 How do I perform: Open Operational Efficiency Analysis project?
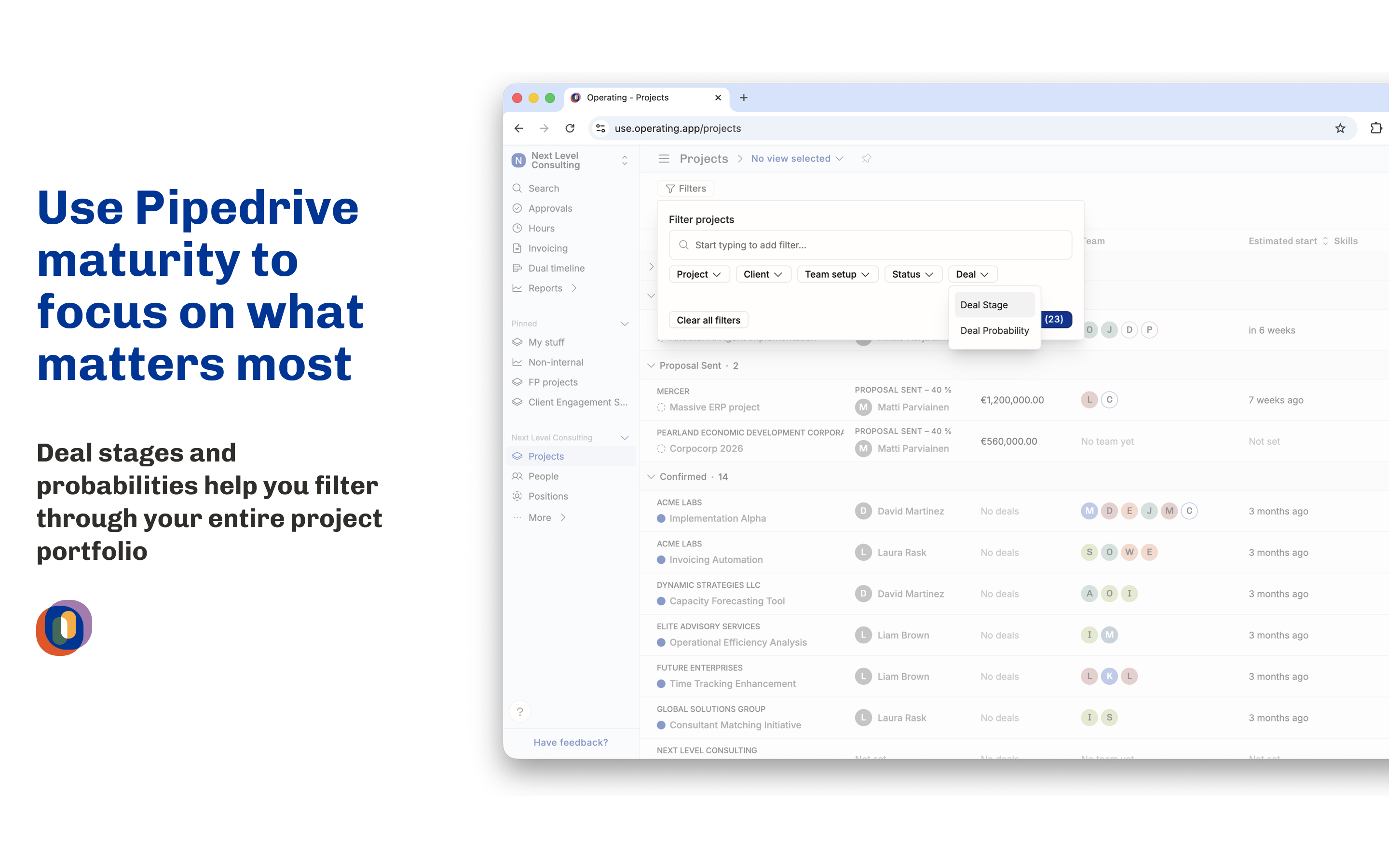(x=738, y=642)
